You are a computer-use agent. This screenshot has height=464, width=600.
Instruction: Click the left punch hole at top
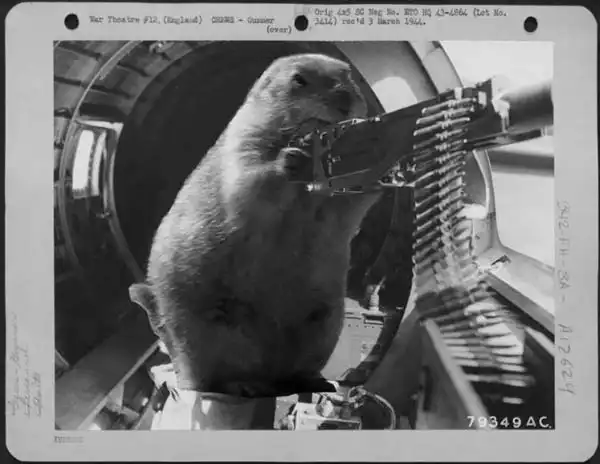[x=71, y=21]
